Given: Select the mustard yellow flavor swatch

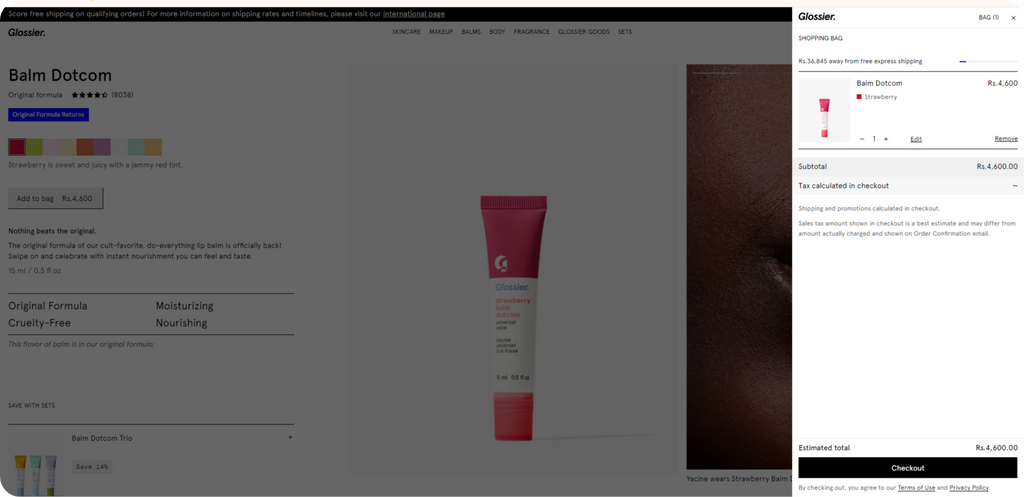Looking at the screenshot, I should (x=153, y=147).
